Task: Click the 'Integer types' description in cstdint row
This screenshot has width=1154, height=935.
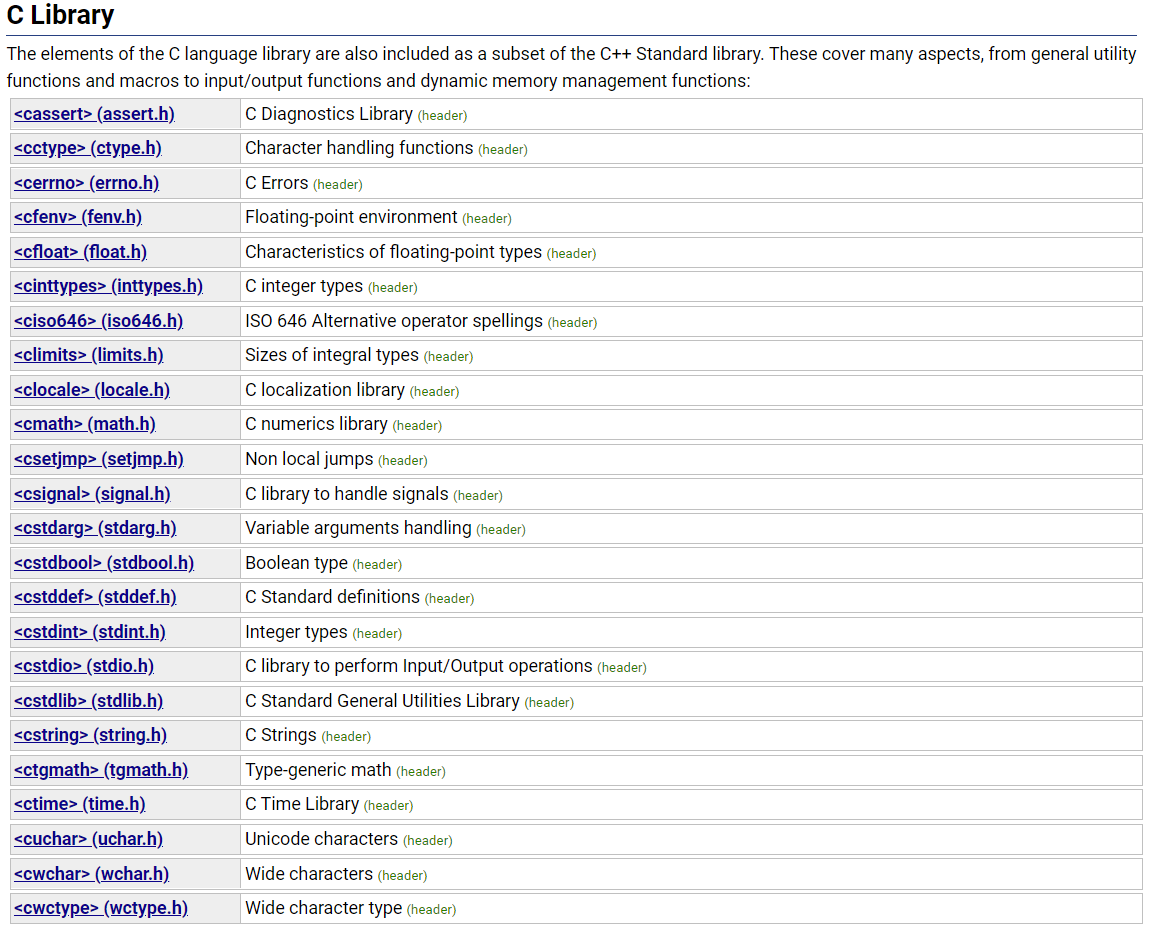Action: 296,632
